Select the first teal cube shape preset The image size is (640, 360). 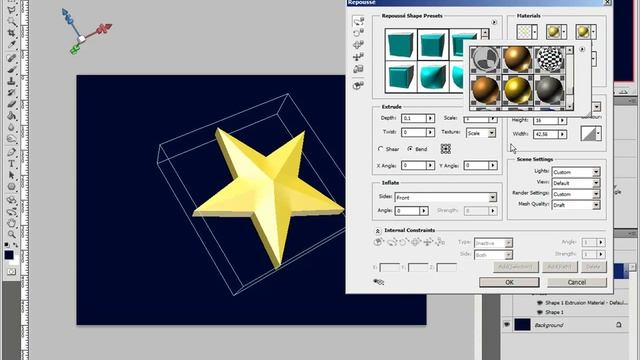(x=400, y=44)
